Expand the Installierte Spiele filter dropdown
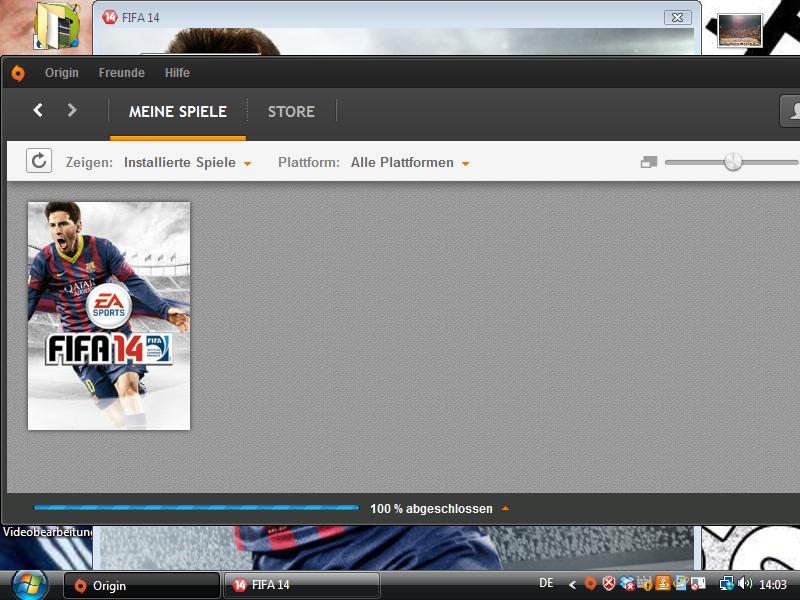The height and width of the screenshot is (600, 800). (x=187, y=163)
